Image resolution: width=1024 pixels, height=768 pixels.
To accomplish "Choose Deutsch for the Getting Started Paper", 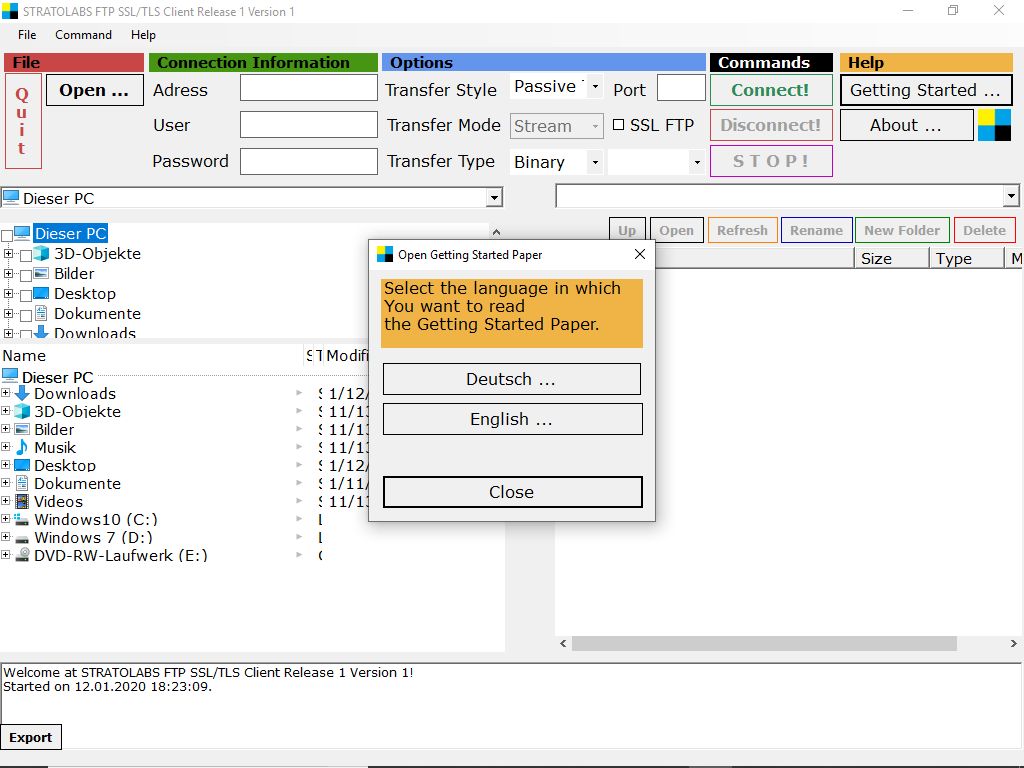I will click(x=511, y=379).
